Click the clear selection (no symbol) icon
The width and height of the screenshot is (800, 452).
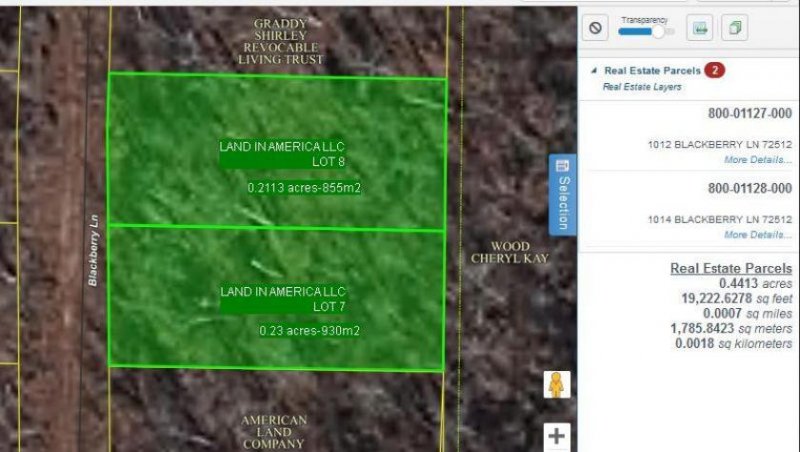click(x=595, y=28)
